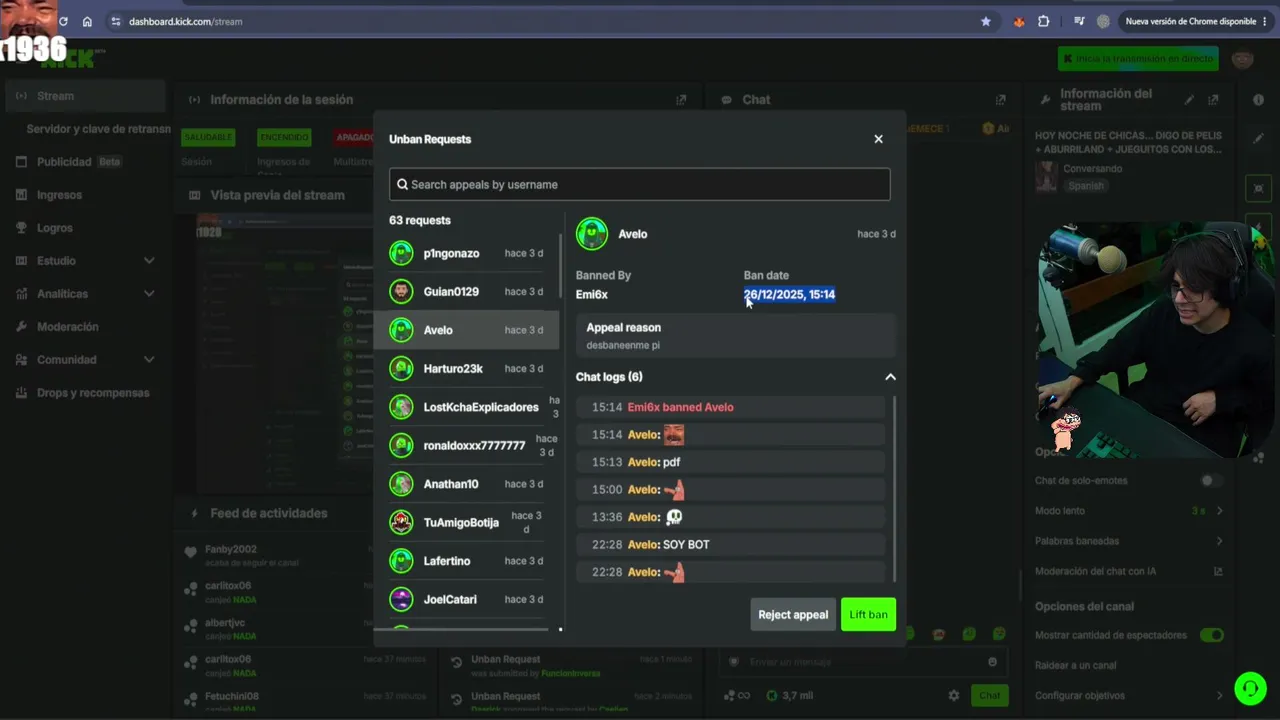This screenshot has height=720, width=1280.
Task: Open chat settings gear icon
Action: point(953,696)
